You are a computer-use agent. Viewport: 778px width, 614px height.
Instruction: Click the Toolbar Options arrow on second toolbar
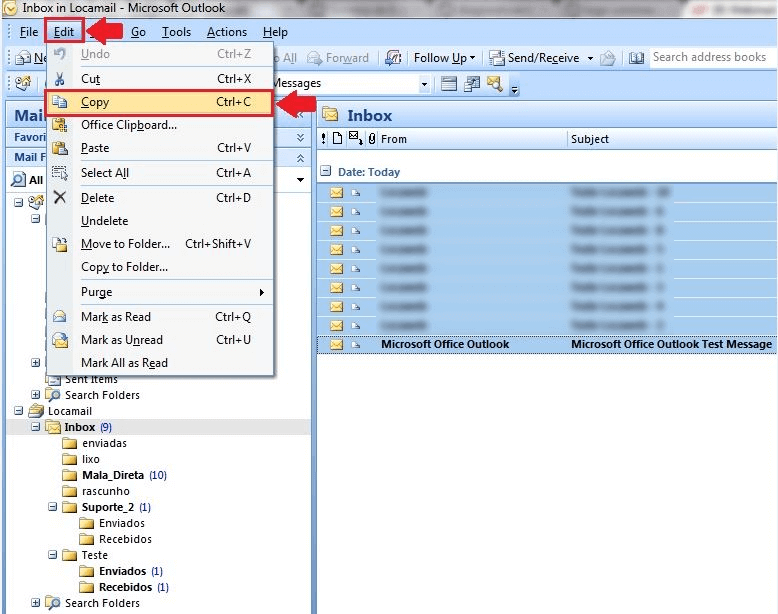pos(515,90)
